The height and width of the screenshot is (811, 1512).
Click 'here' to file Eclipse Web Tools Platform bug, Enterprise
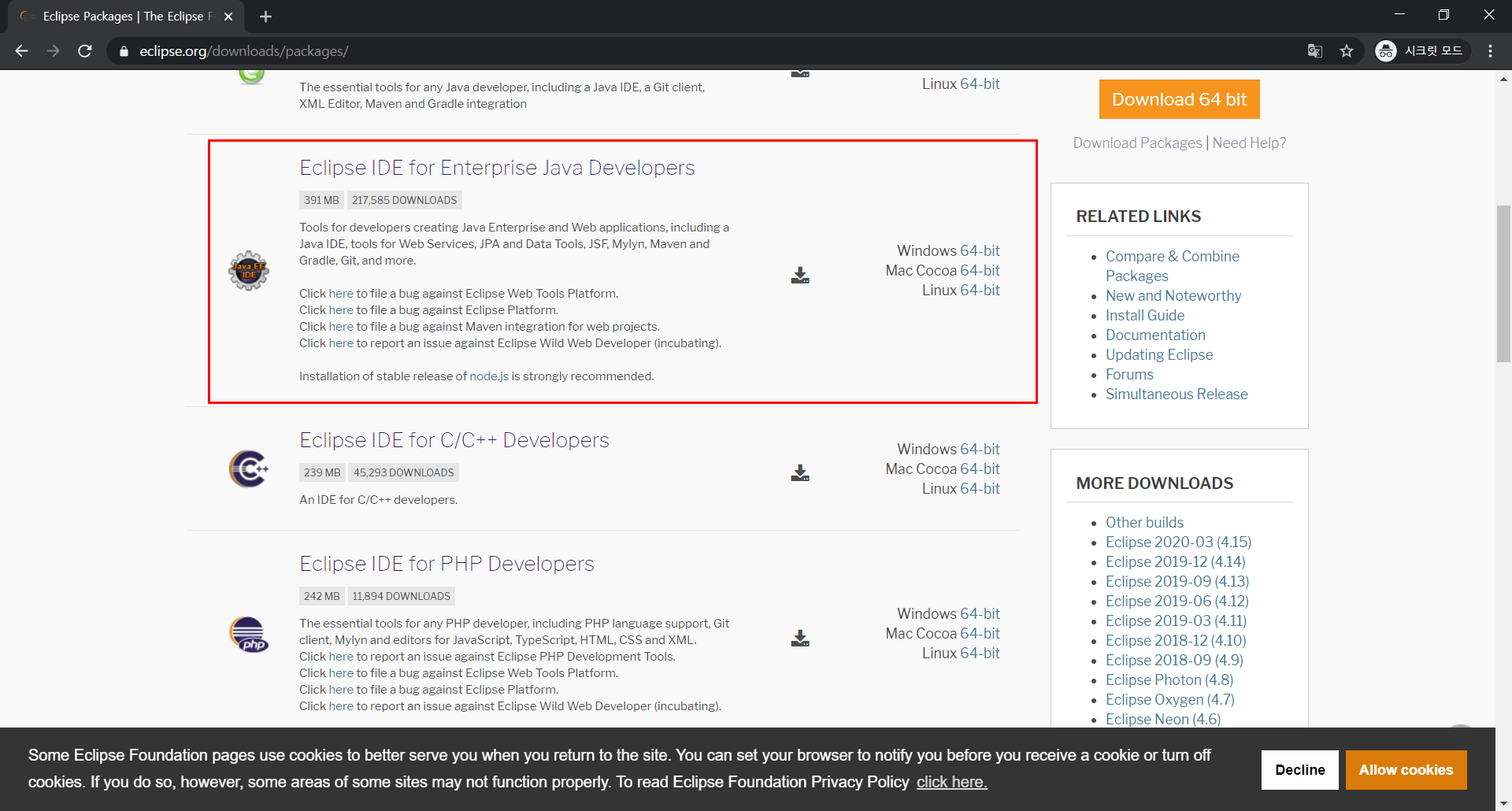coord(341,294)
